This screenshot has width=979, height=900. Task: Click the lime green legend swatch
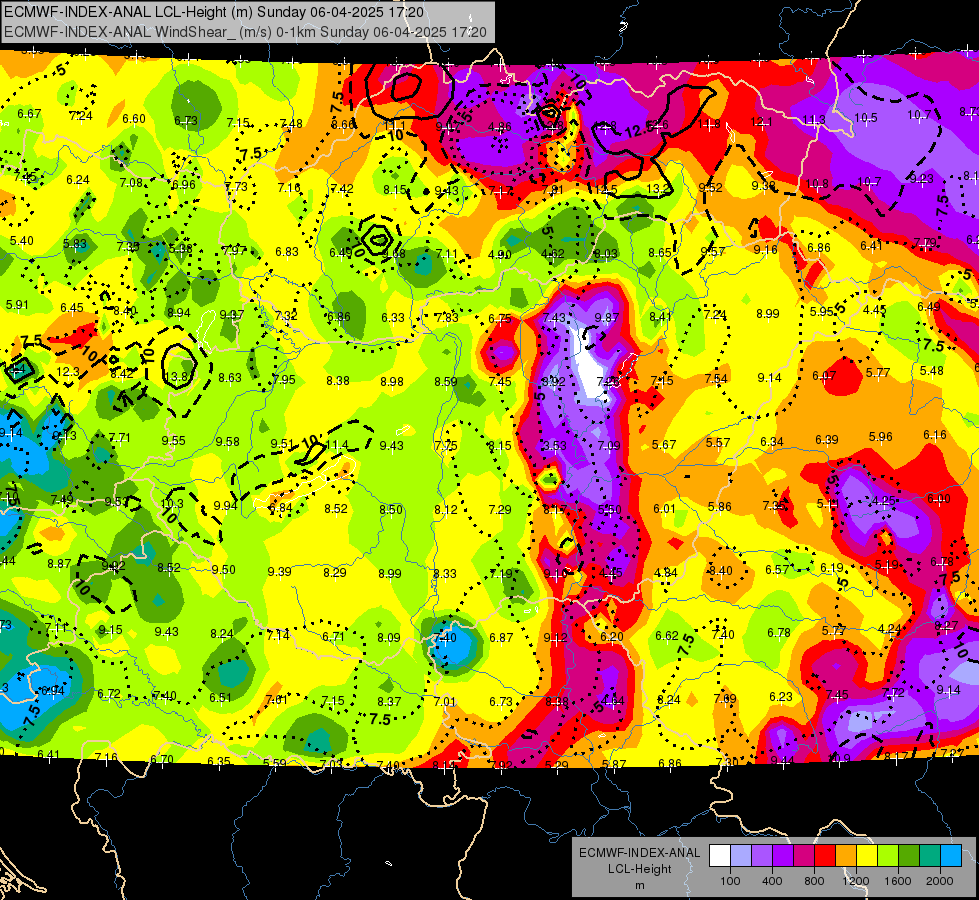click(x=888, y=856)
